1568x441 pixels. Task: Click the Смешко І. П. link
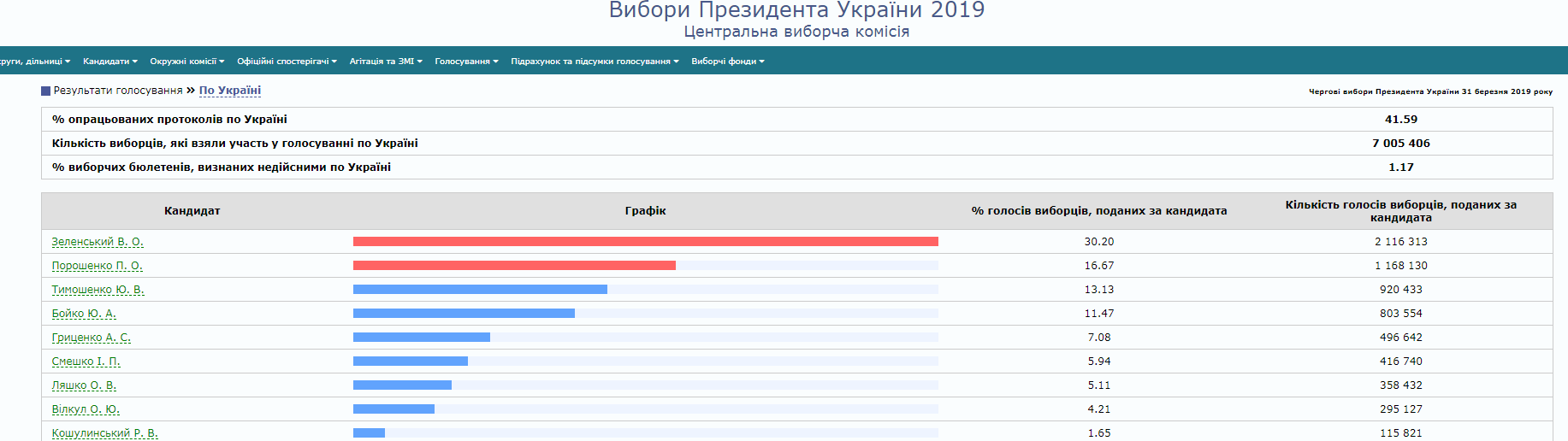pos(86,362)
